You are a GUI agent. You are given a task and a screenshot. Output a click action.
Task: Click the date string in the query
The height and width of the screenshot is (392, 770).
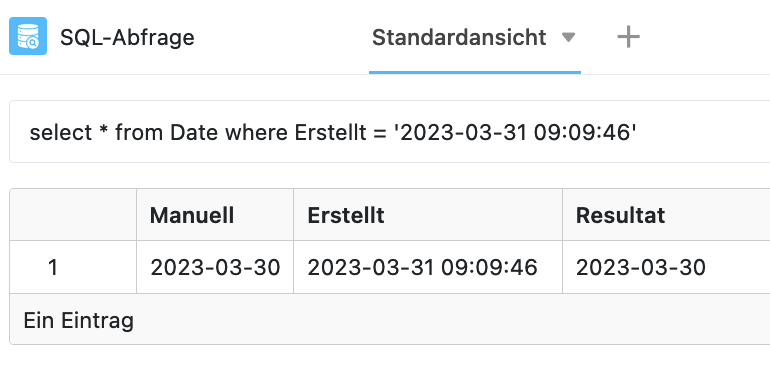(x=515, y=133)
